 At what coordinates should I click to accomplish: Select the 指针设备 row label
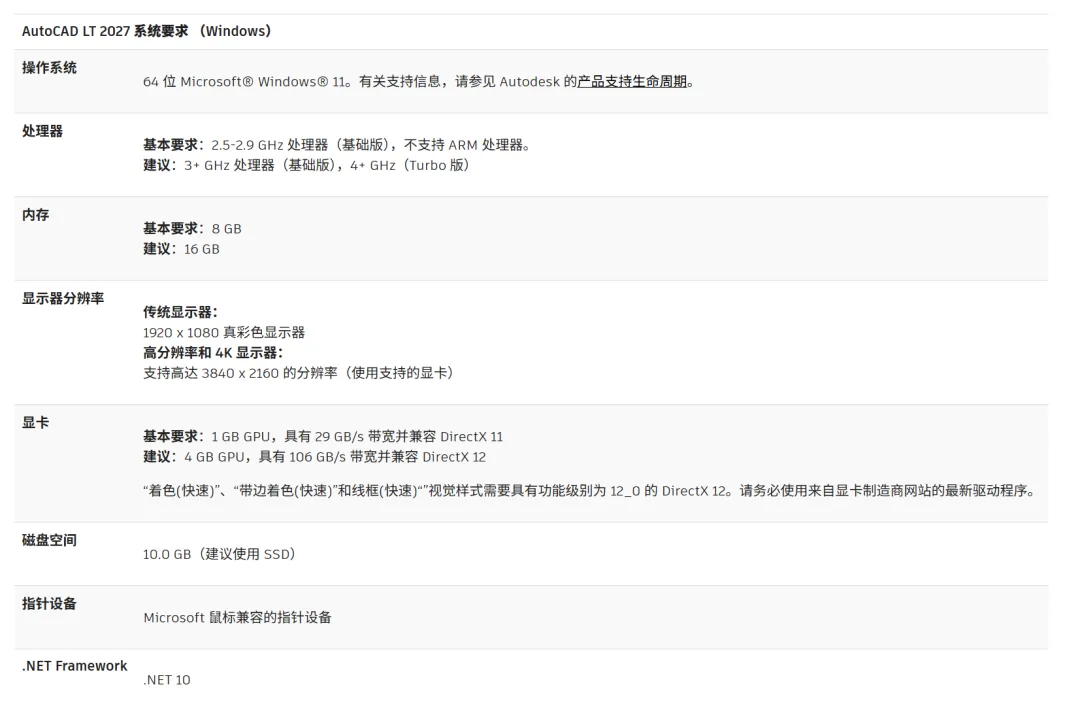[x=49, y=603]
